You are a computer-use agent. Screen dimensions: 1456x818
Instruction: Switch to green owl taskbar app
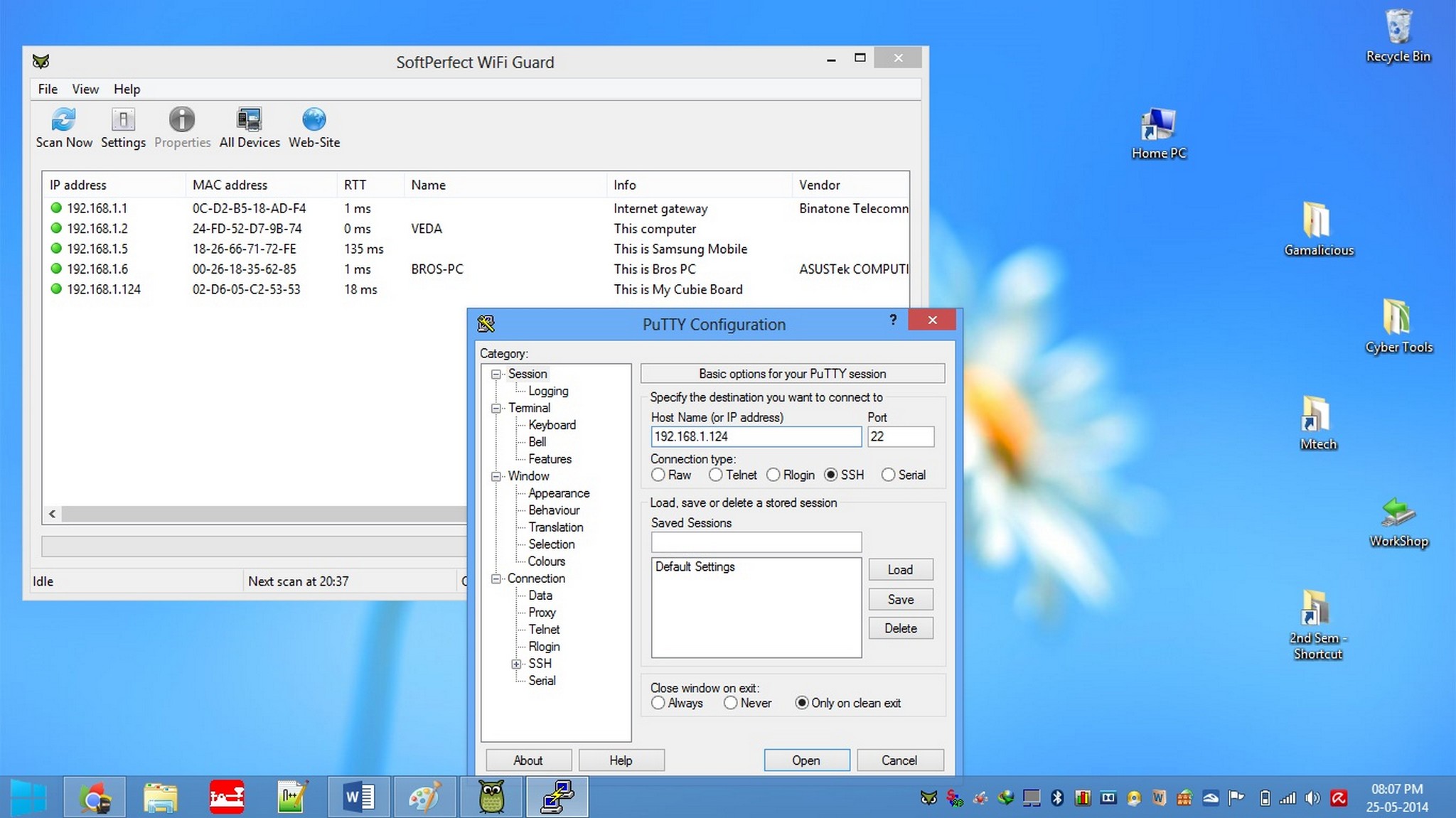(x=491, y=797)
